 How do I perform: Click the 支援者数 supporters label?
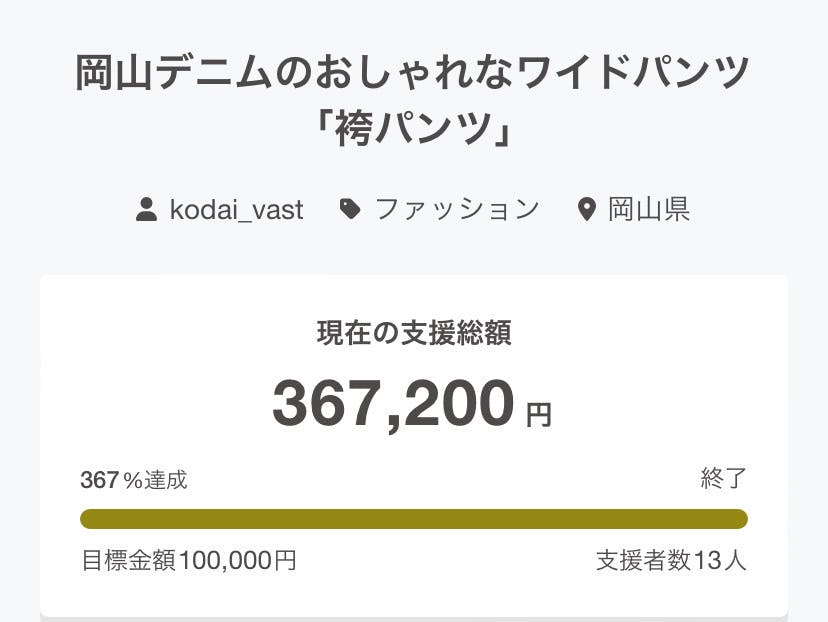pyautogui.click(x=643, y=560)
